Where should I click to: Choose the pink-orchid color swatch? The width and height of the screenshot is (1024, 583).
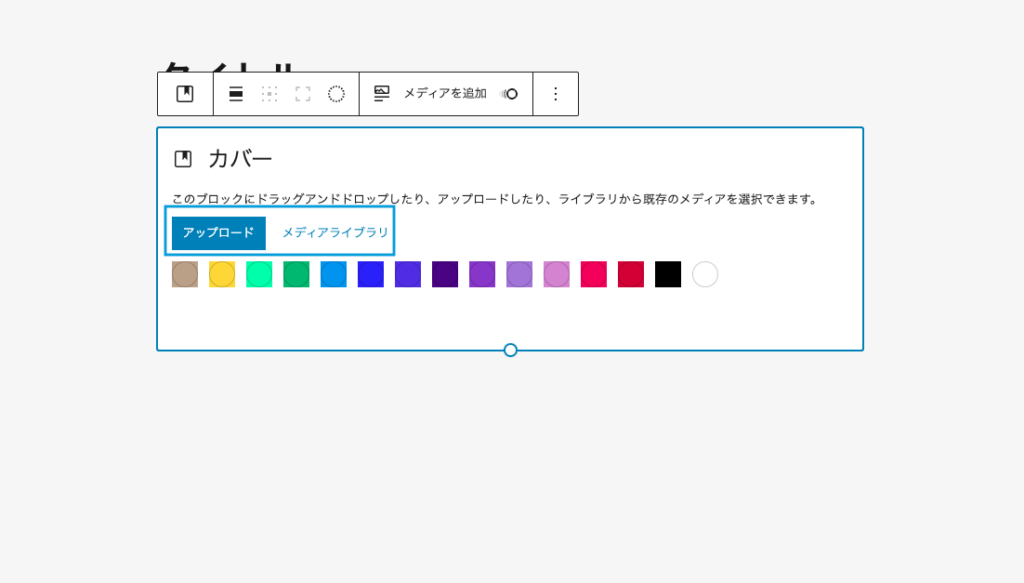tap(556, 274)
